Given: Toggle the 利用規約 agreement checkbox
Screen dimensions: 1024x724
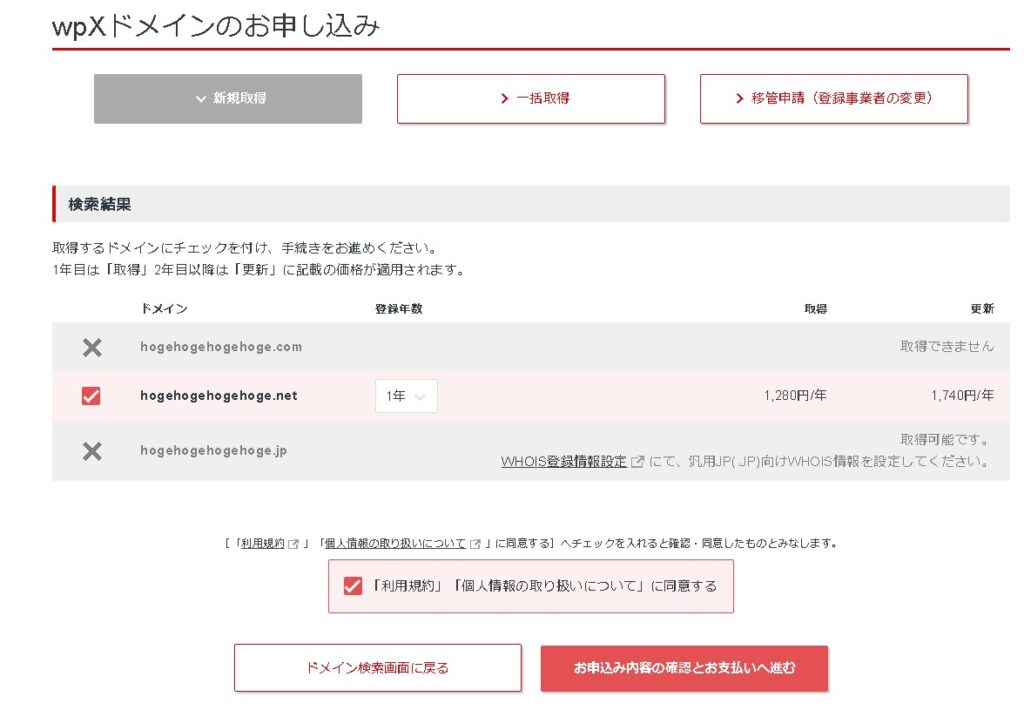Looking at the screenshot, I should pos(352,586).
